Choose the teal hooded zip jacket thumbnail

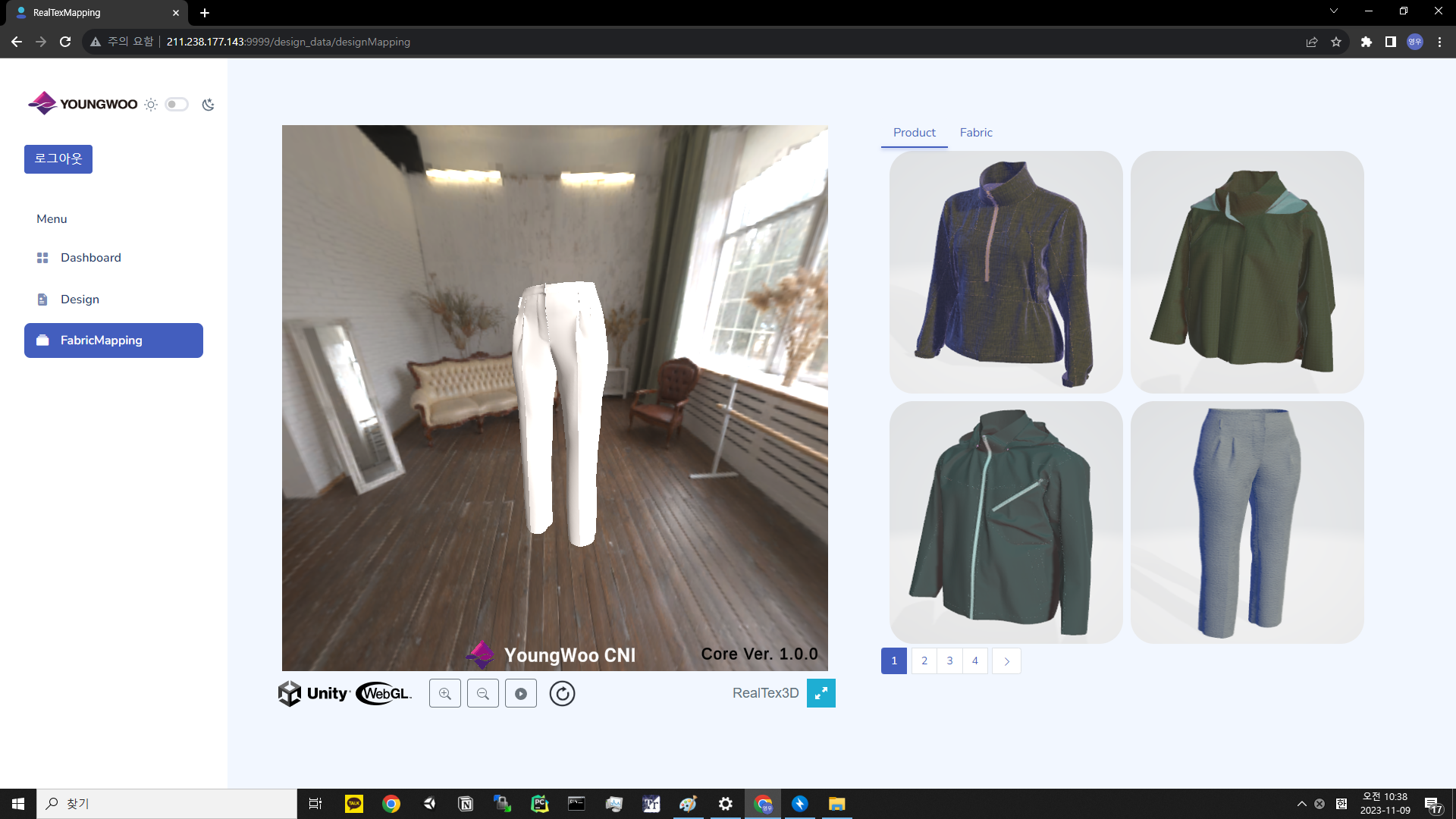point(1006,522)
